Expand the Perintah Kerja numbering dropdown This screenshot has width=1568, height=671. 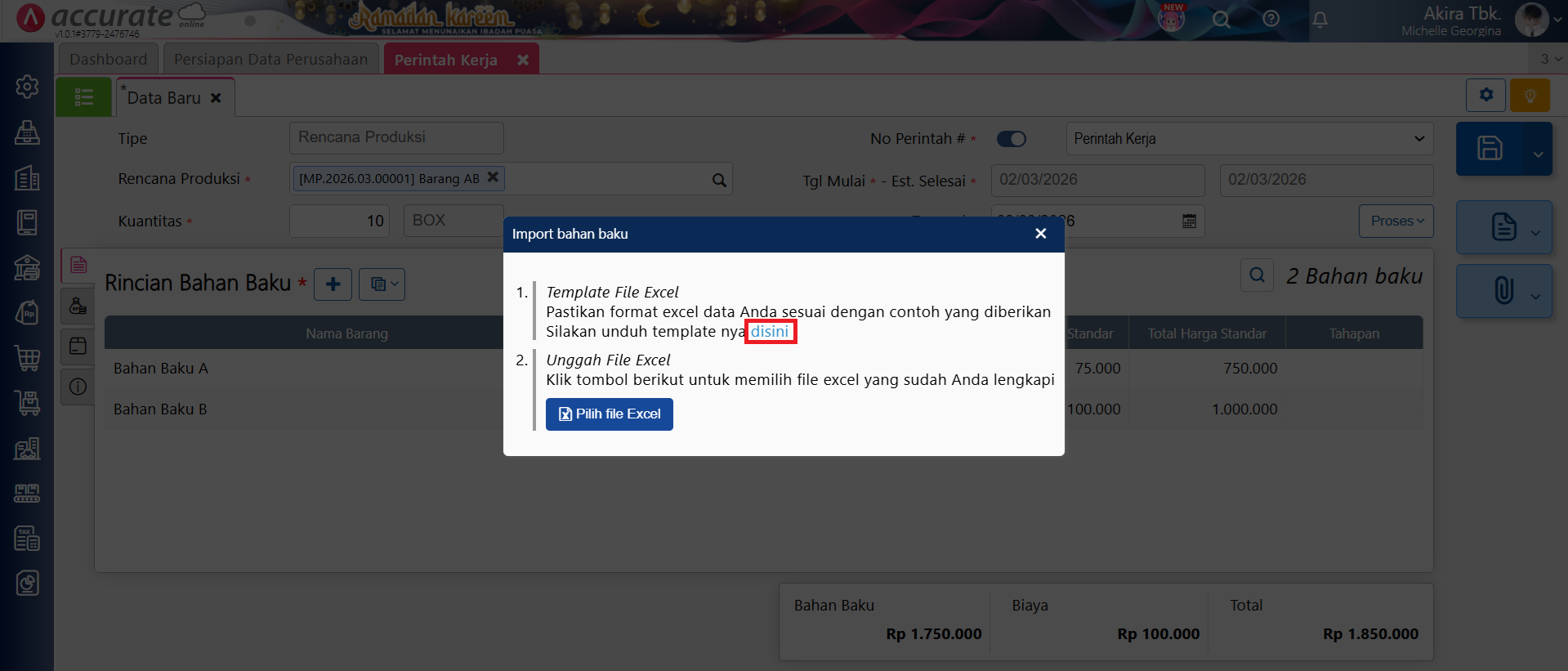[1249, 139]
